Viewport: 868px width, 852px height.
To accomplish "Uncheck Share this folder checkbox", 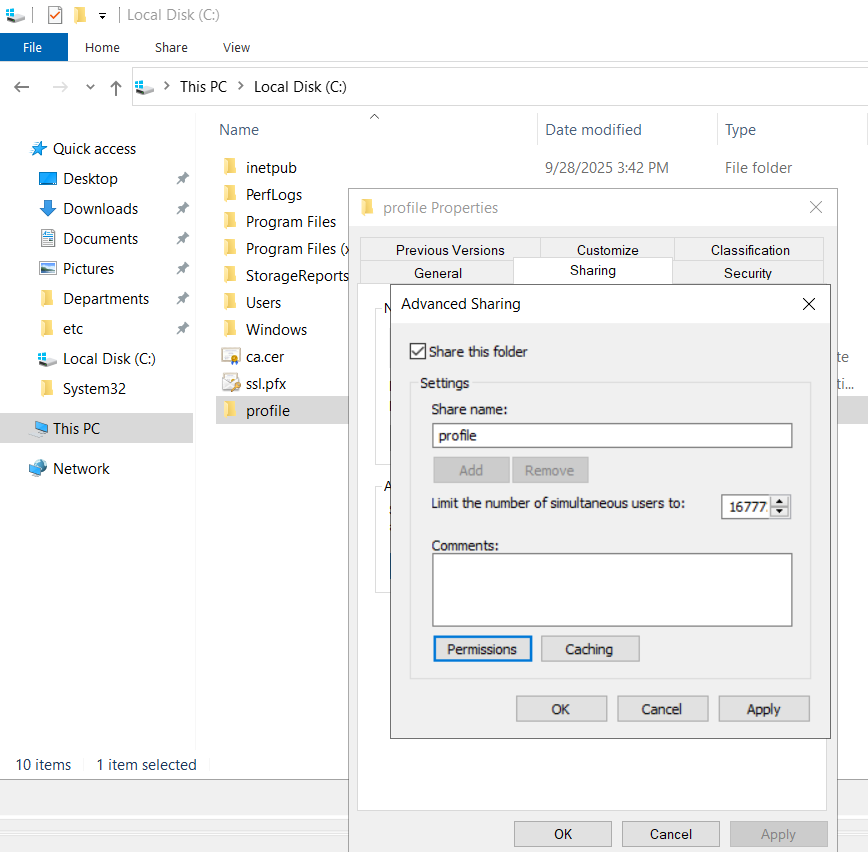I will click(417, 352).
